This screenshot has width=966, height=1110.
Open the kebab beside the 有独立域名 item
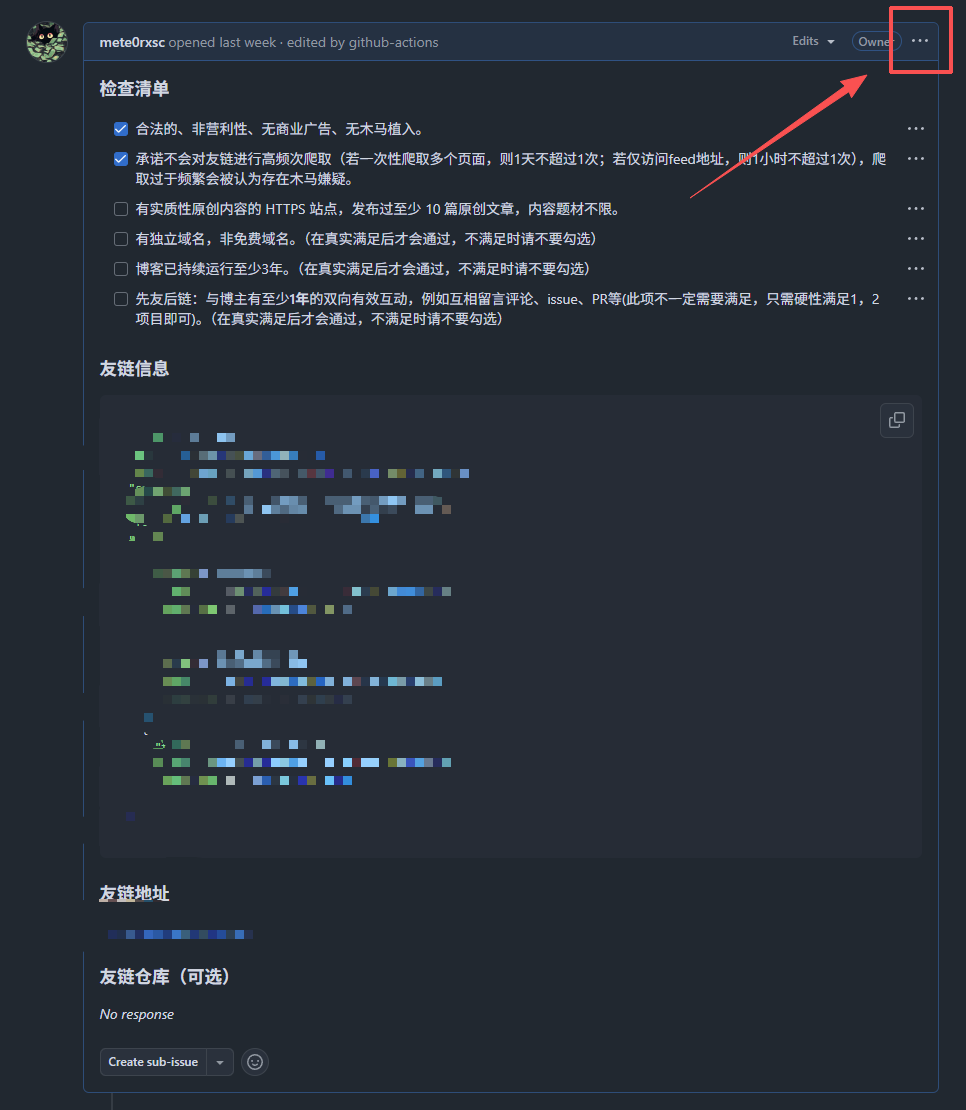[915, 238]
